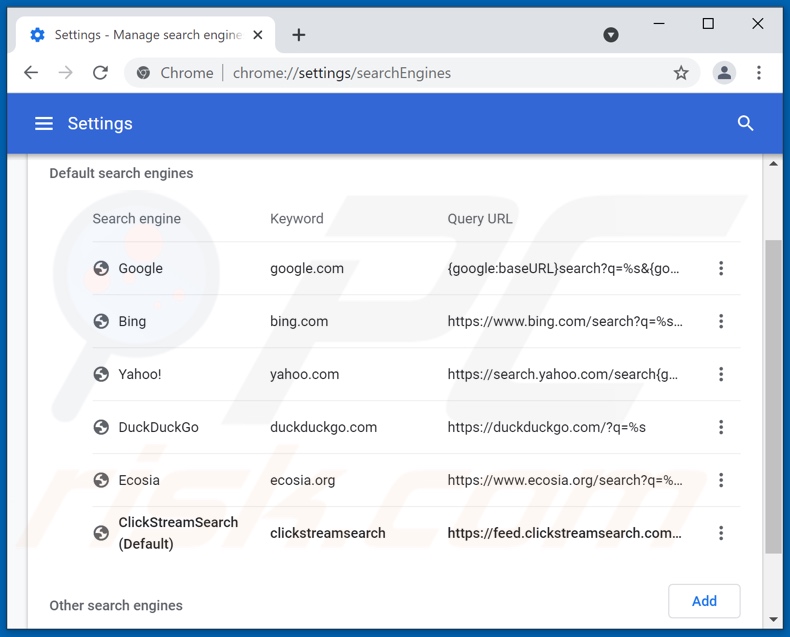790x637 pixels.
Task: Click the Bing globe icon
Action: coord(101,321)
